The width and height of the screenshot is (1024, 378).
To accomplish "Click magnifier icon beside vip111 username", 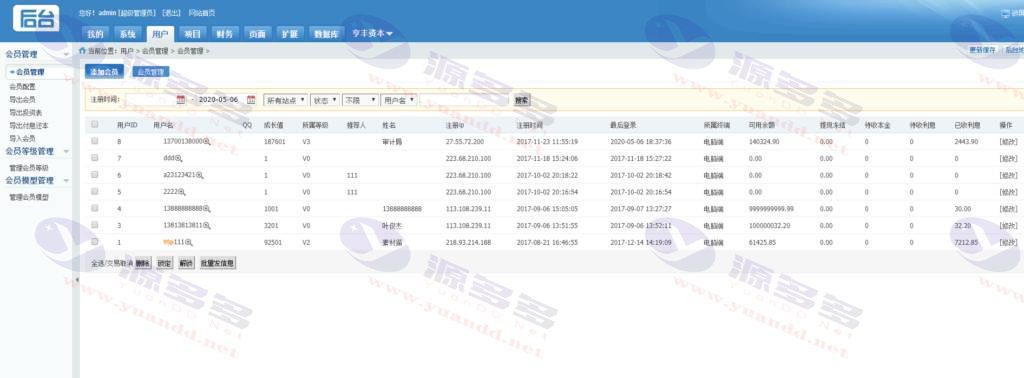I will tap(189, 242).
